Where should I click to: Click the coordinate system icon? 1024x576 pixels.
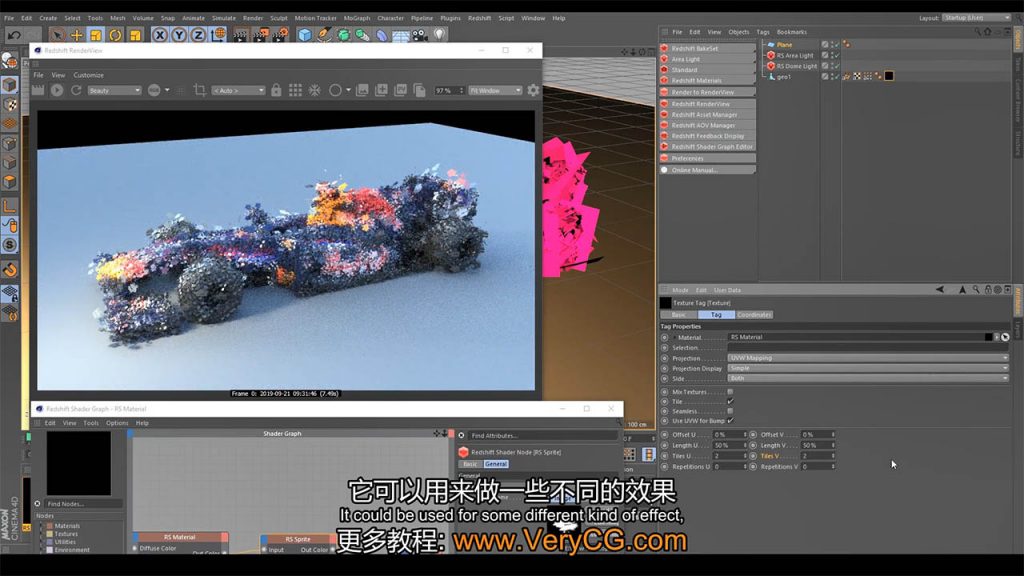(218, 35)
